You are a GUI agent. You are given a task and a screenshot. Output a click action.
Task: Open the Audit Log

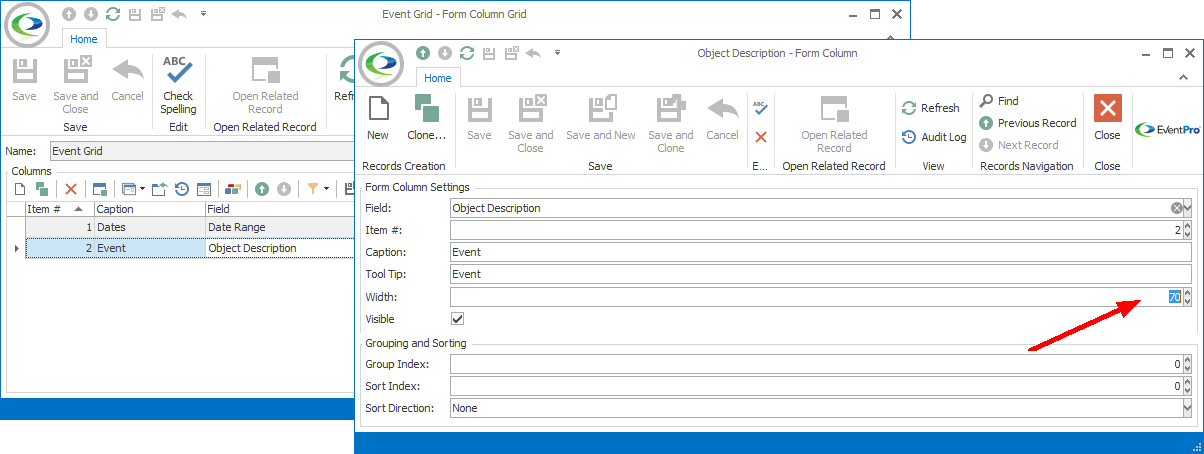(934, 137)
